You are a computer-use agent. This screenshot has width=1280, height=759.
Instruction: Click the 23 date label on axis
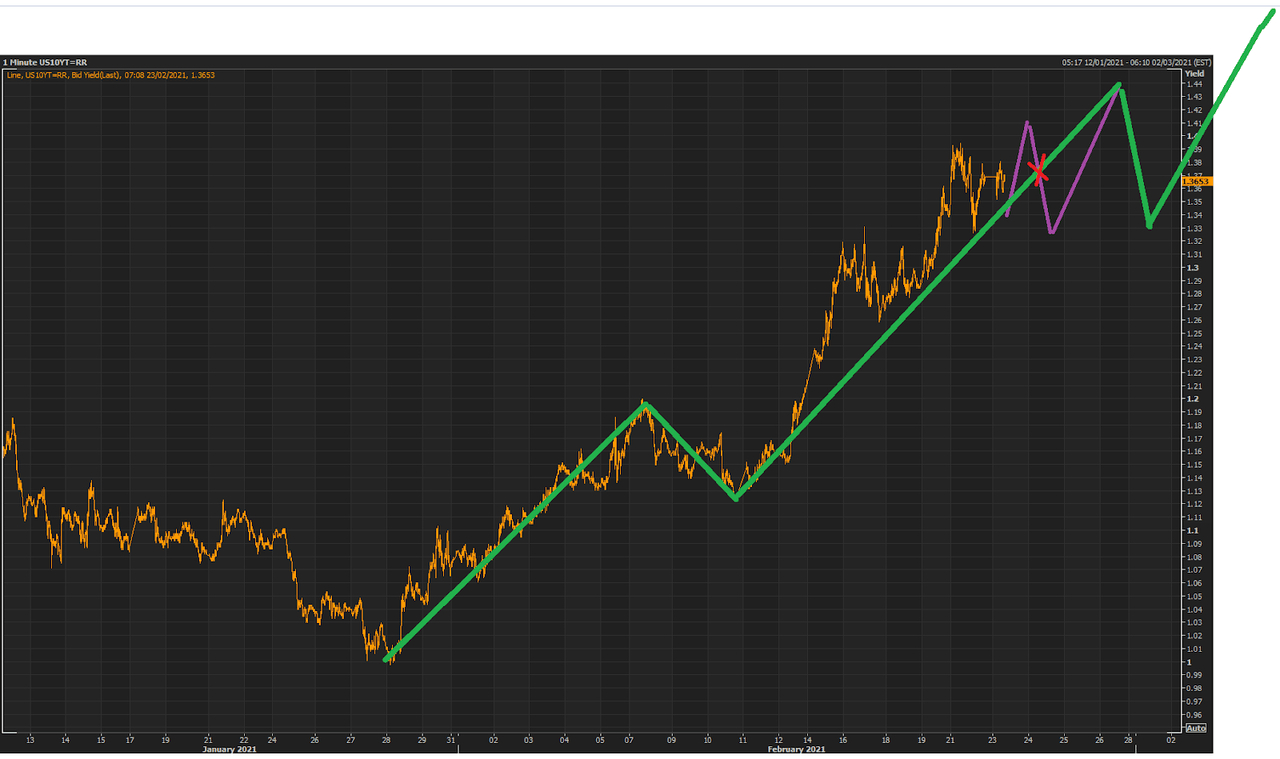[992, 740]
